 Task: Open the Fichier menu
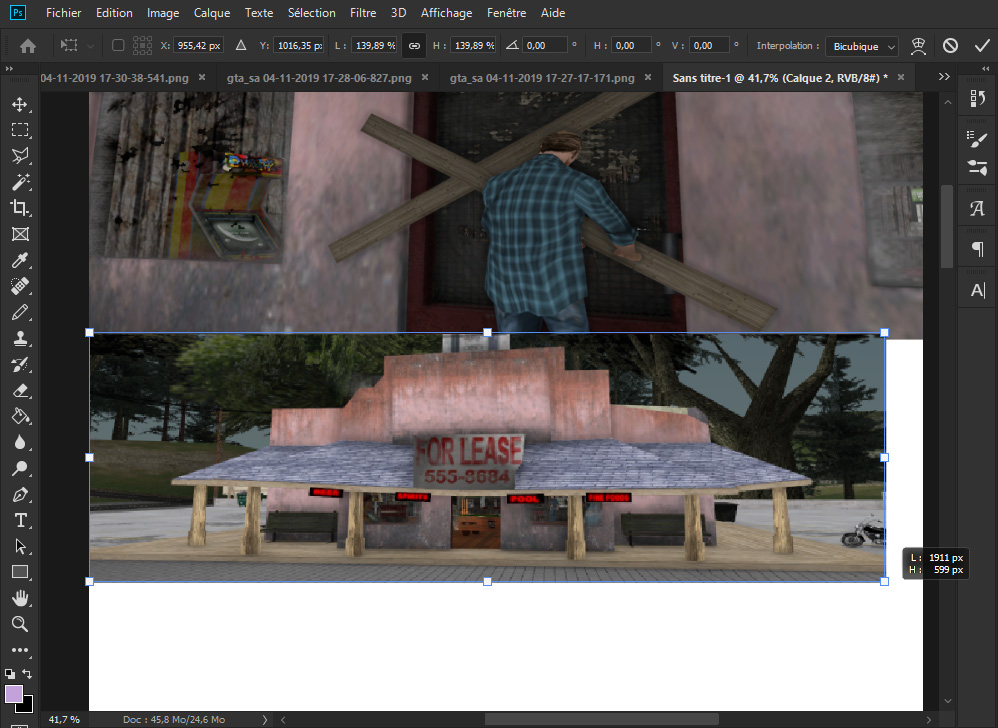tap(64, 13)
